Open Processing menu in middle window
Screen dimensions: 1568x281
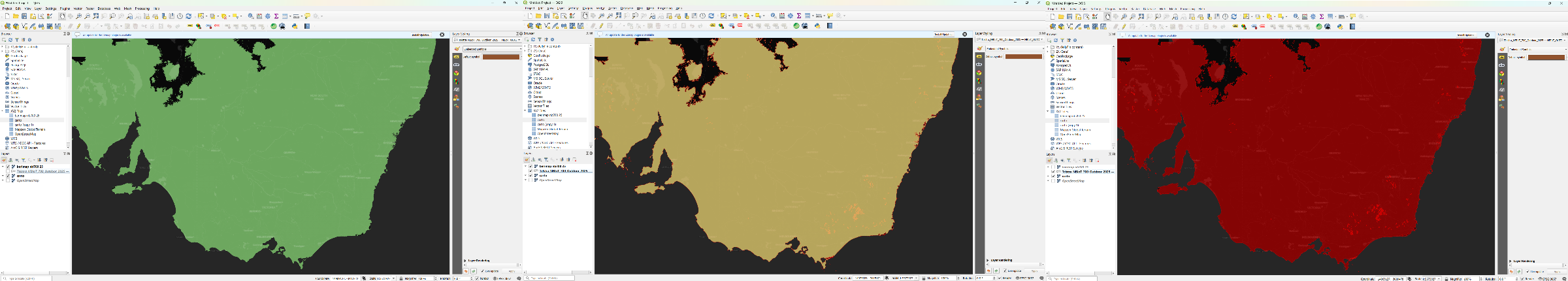coord(665,8)
